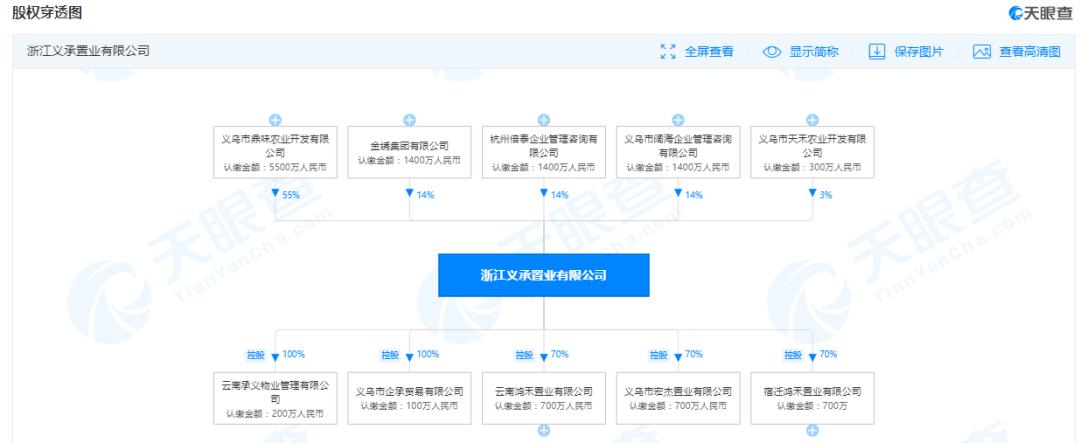
Task: Click 控股 tag for 义乌市宏杰置业
Action: (x=658, y=355)
